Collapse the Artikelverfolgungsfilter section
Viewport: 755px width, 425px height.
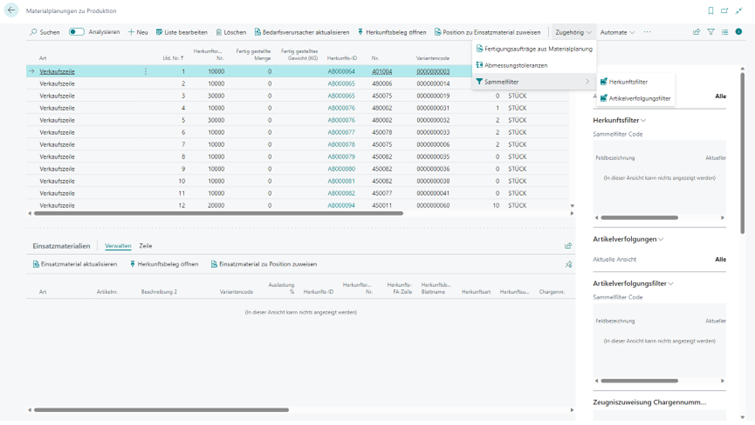634,284
